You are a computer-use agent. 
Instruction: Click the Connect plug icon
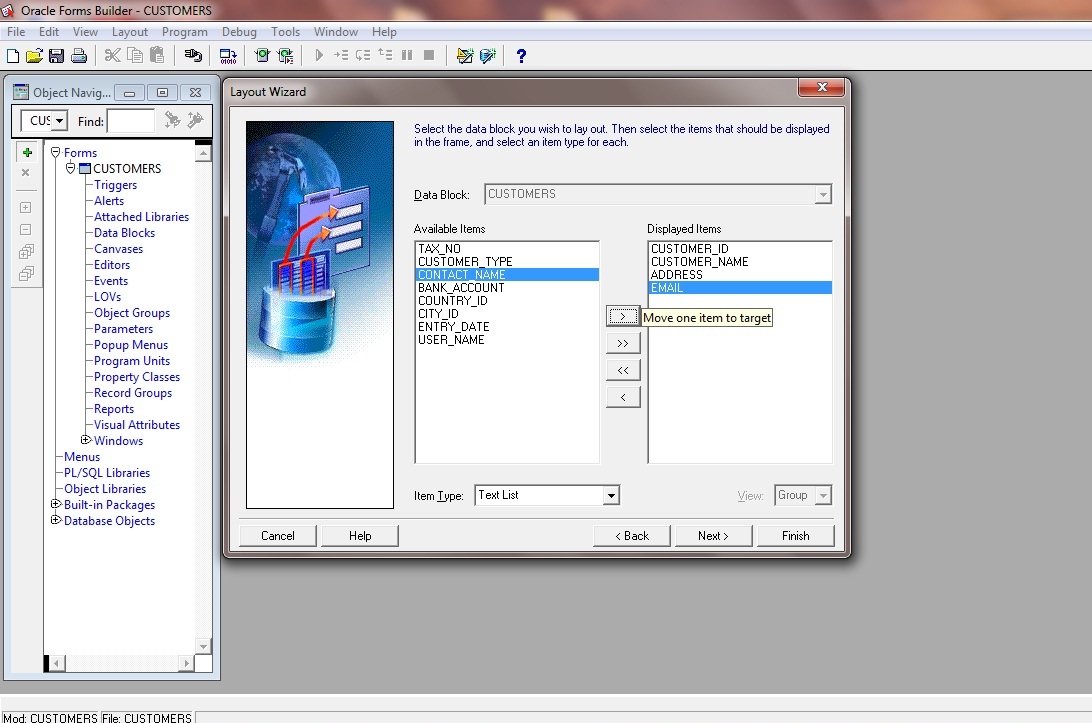pyautogui.click(x=193, y=56)
